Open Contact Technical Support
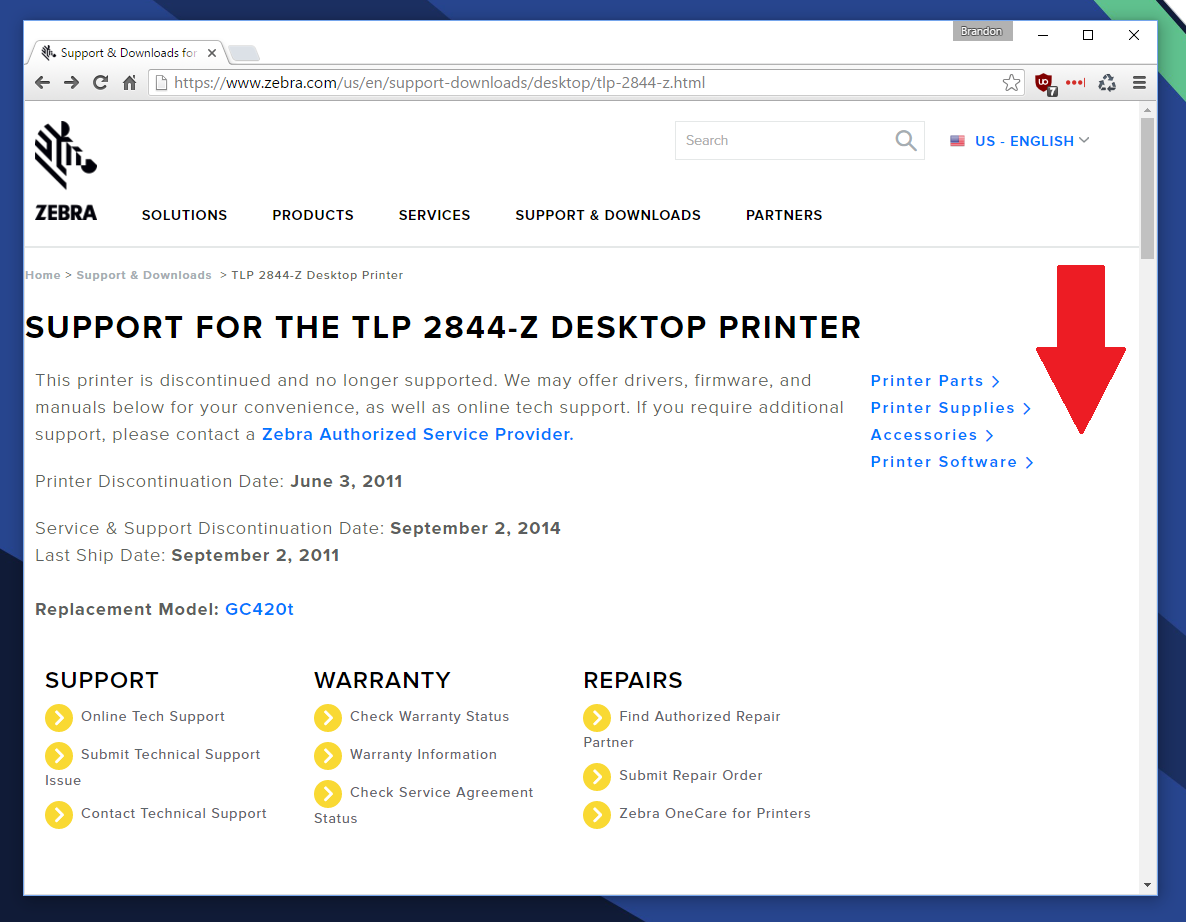1186x922 pixels. 174,813
